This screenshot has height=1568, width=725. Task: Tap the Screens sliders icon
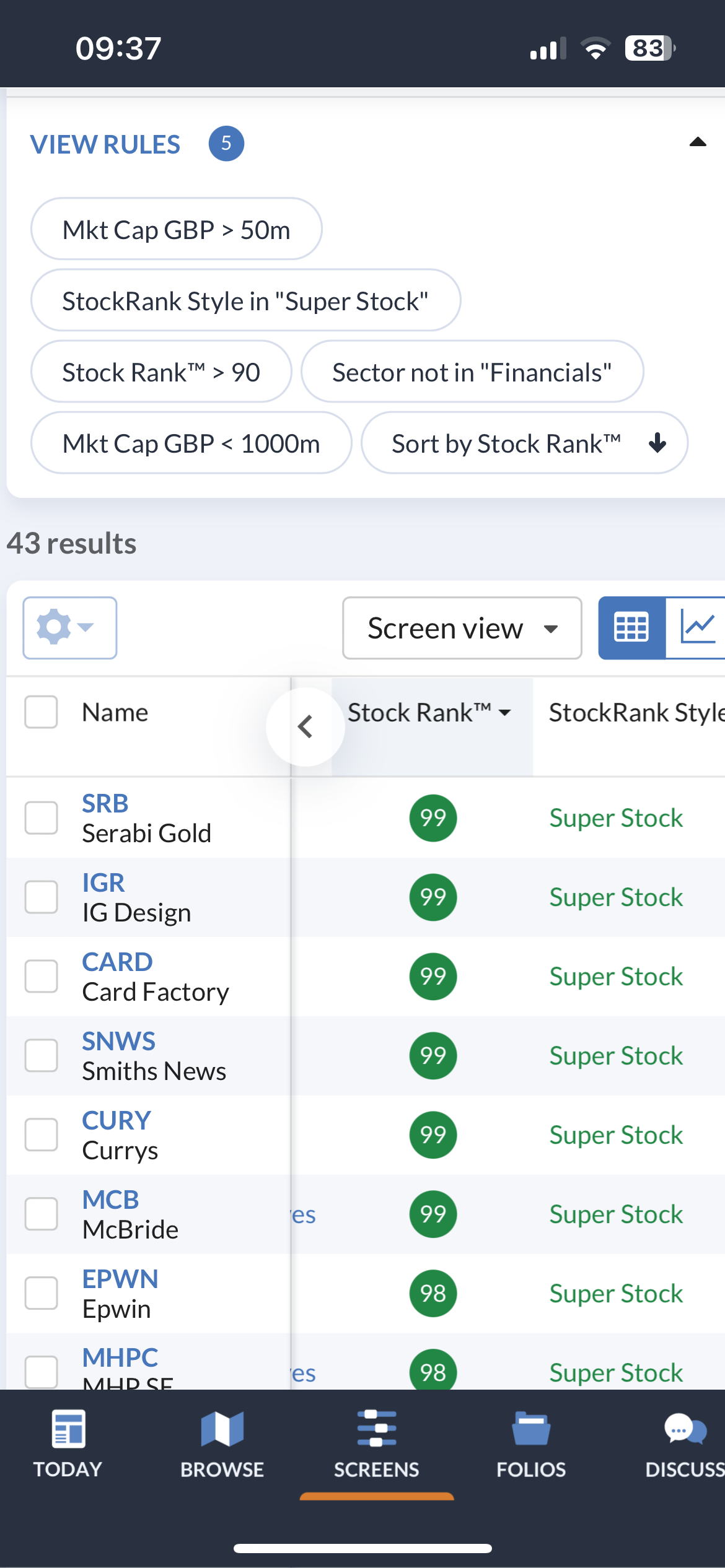point(377,1428)
